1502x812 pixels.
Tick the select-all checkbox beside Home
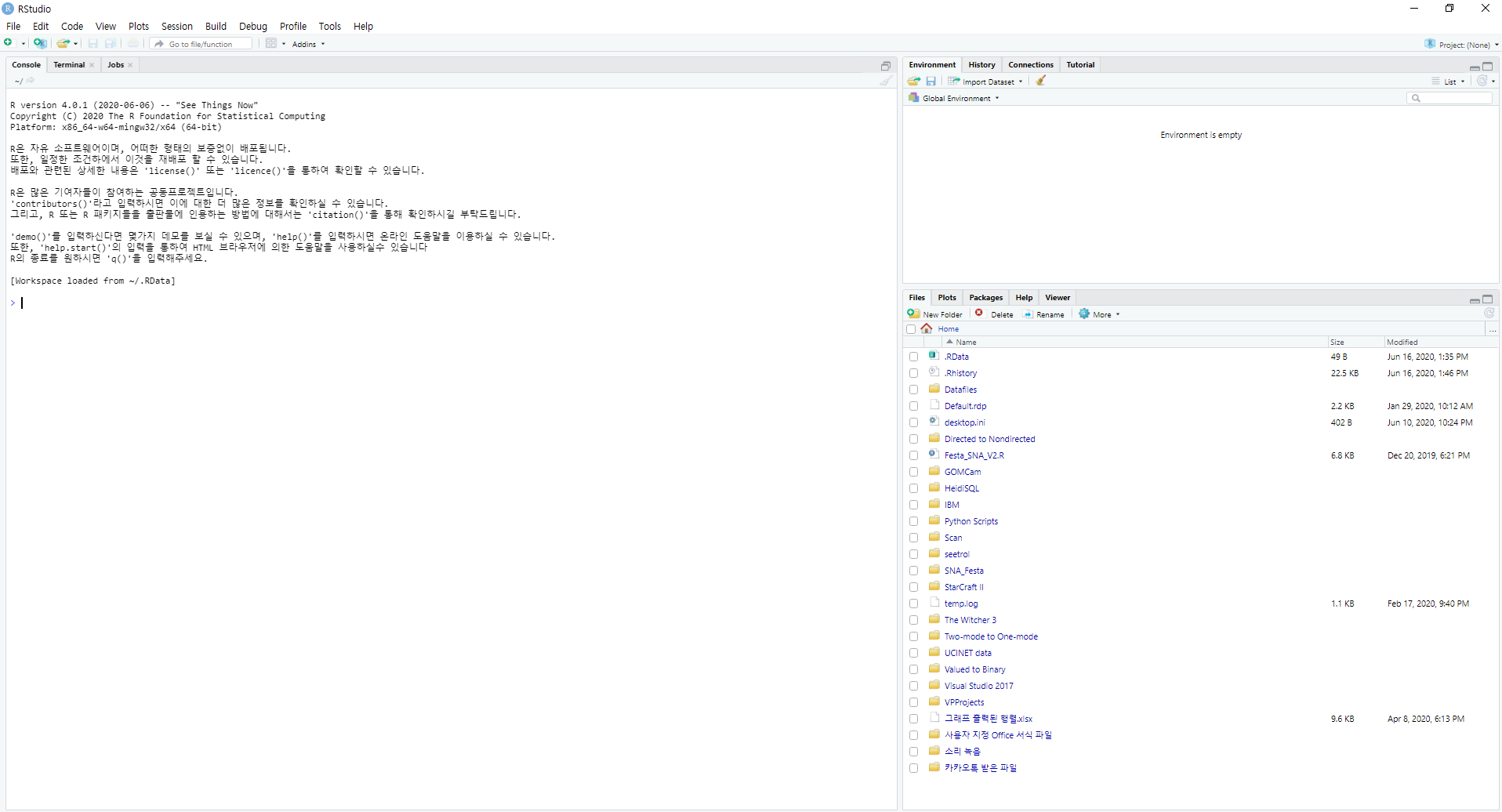click(911, 329)
